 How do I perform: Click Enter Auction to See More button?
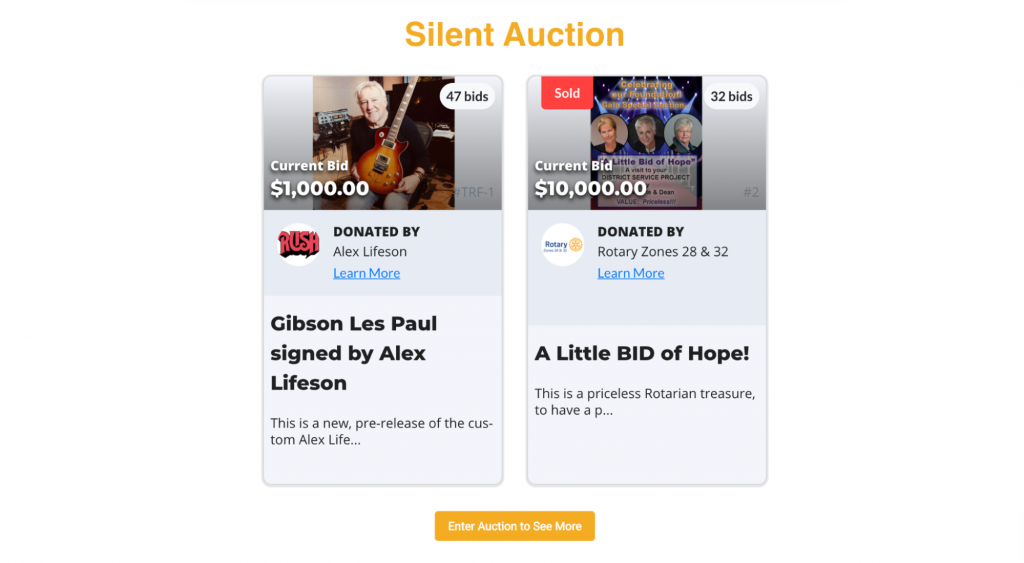pyautogui.click(x=515, y=526)
